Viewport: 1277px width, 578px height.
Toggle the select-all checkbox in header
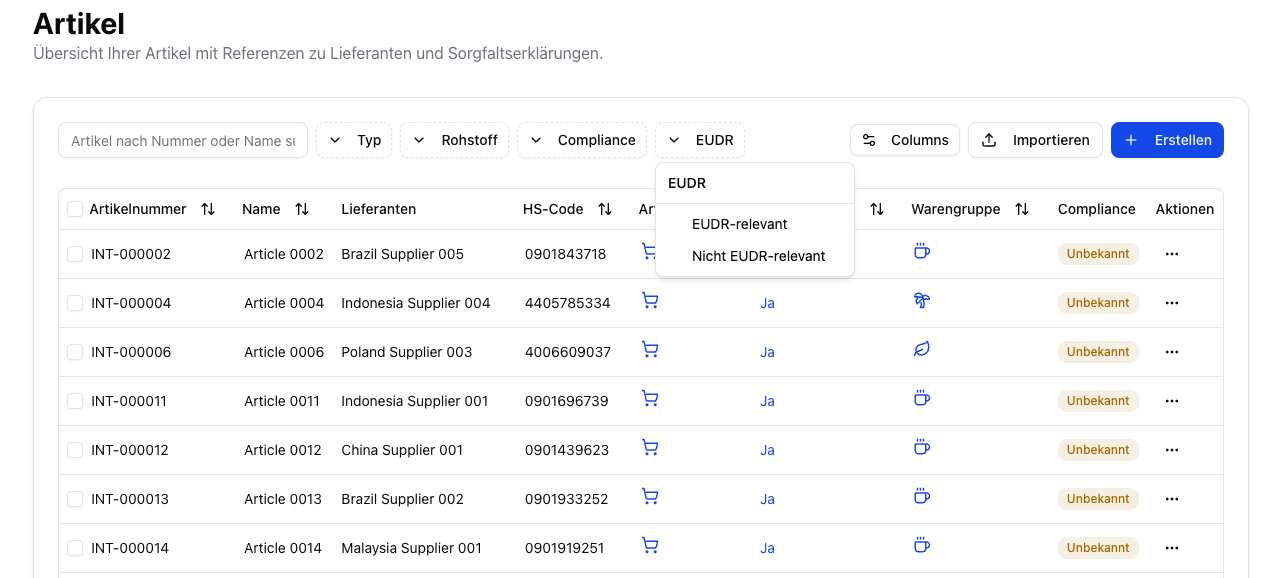75,209
